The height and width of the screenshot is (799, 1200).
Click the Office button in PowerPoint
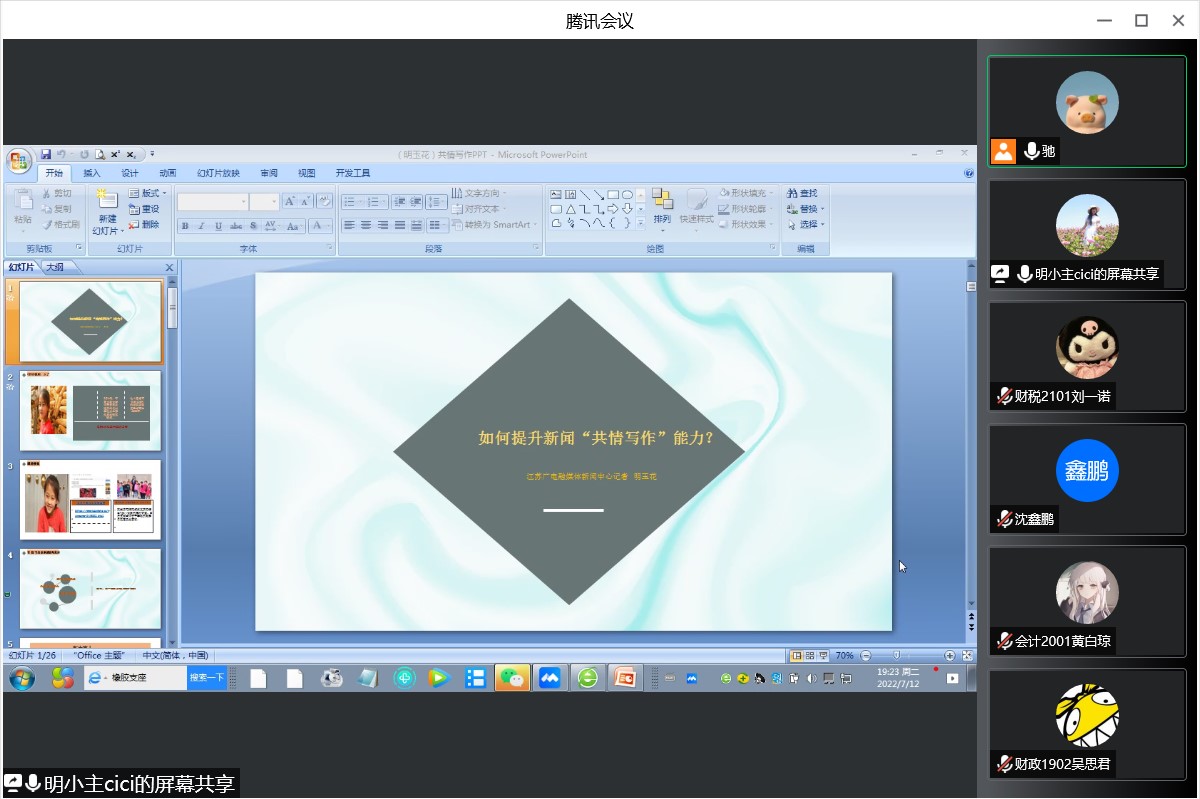[x=19, y=161]
